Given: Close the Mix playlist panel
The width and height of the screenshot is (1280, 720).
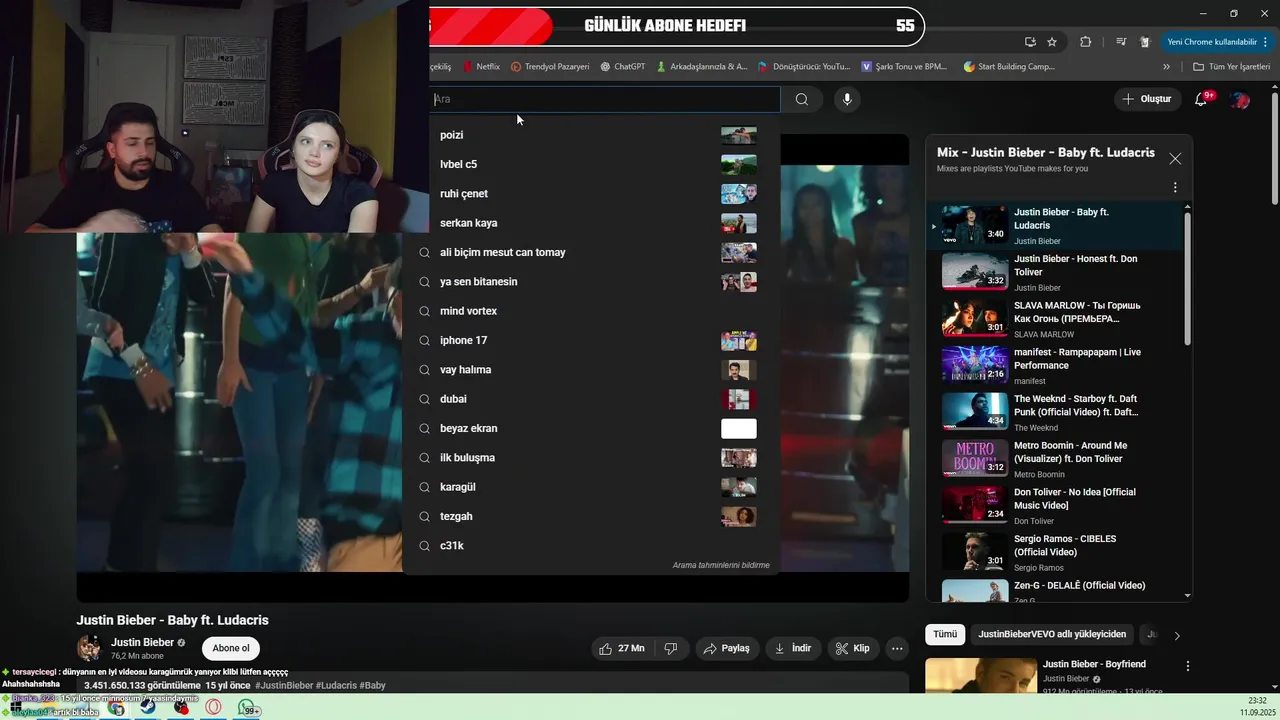Looking at the screenshot, I should coord(1175,158).
